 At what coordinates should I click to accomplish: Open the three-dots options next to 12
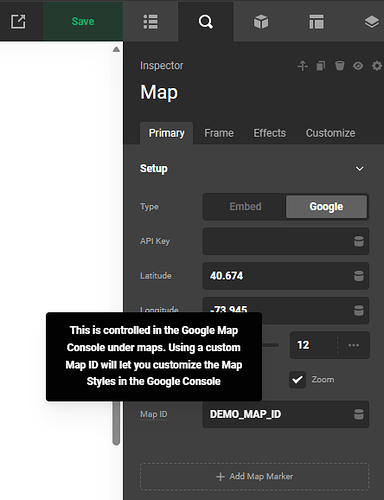point(354,345)
